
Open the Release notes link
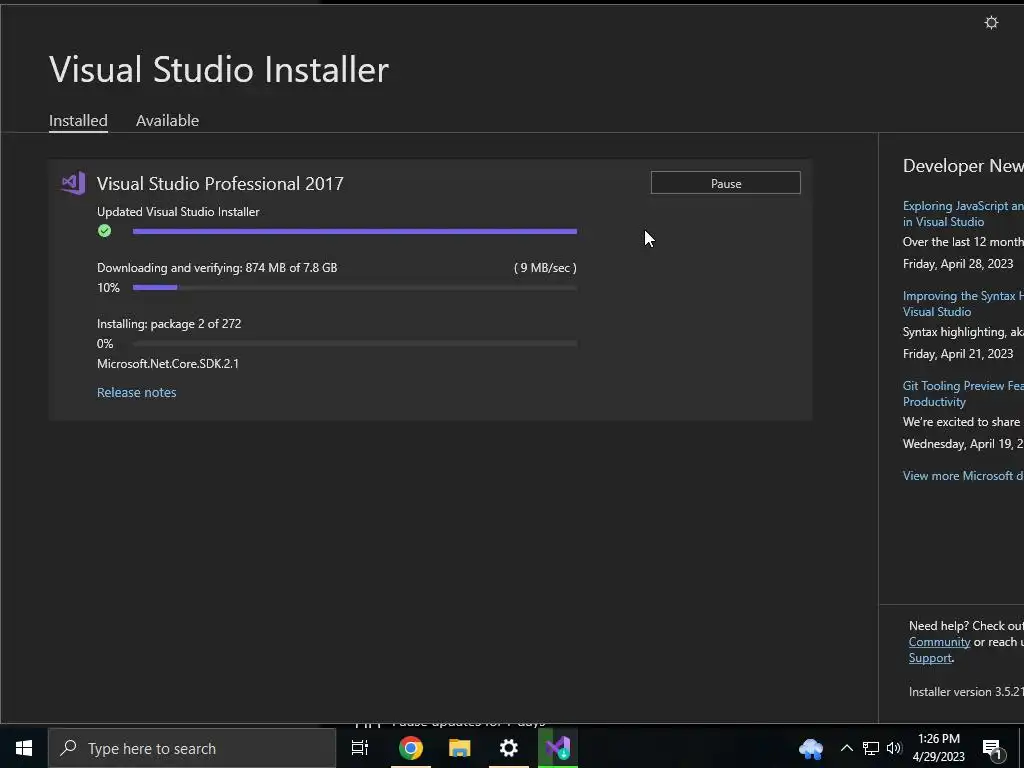tap(136, 392)
